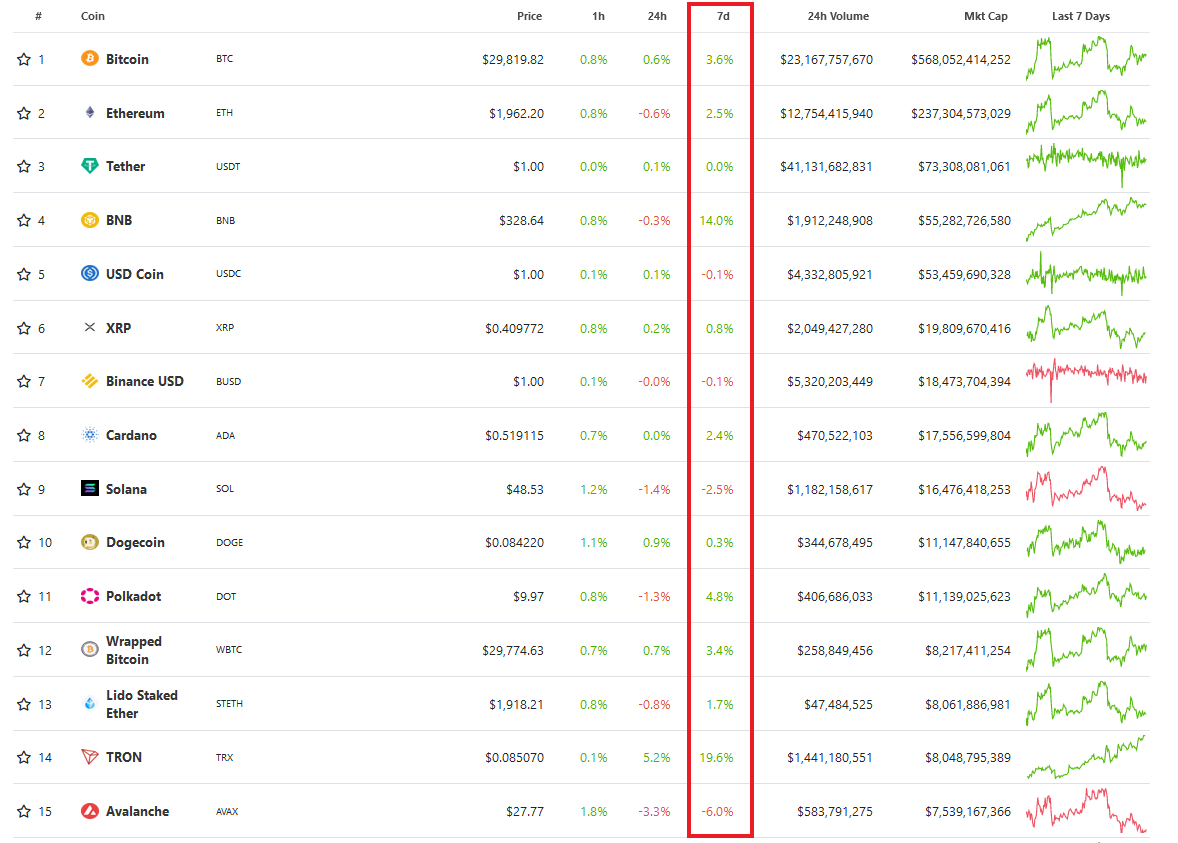Favorite Ethereum with its star
Viewport: 1178px width, 843px height.
click(24, 113)
